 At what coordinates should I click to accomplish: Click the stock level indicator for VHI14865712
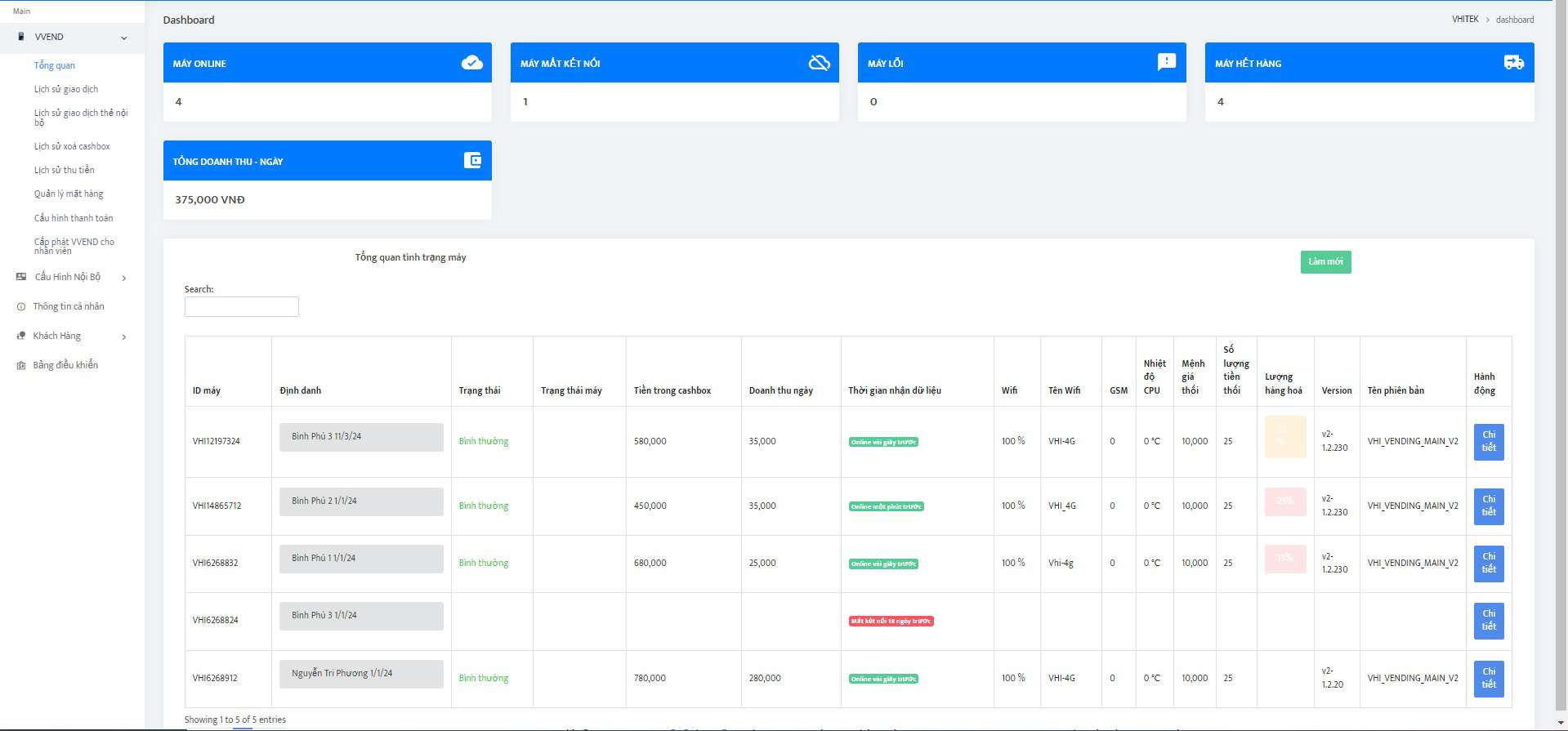pos(1284,501)
